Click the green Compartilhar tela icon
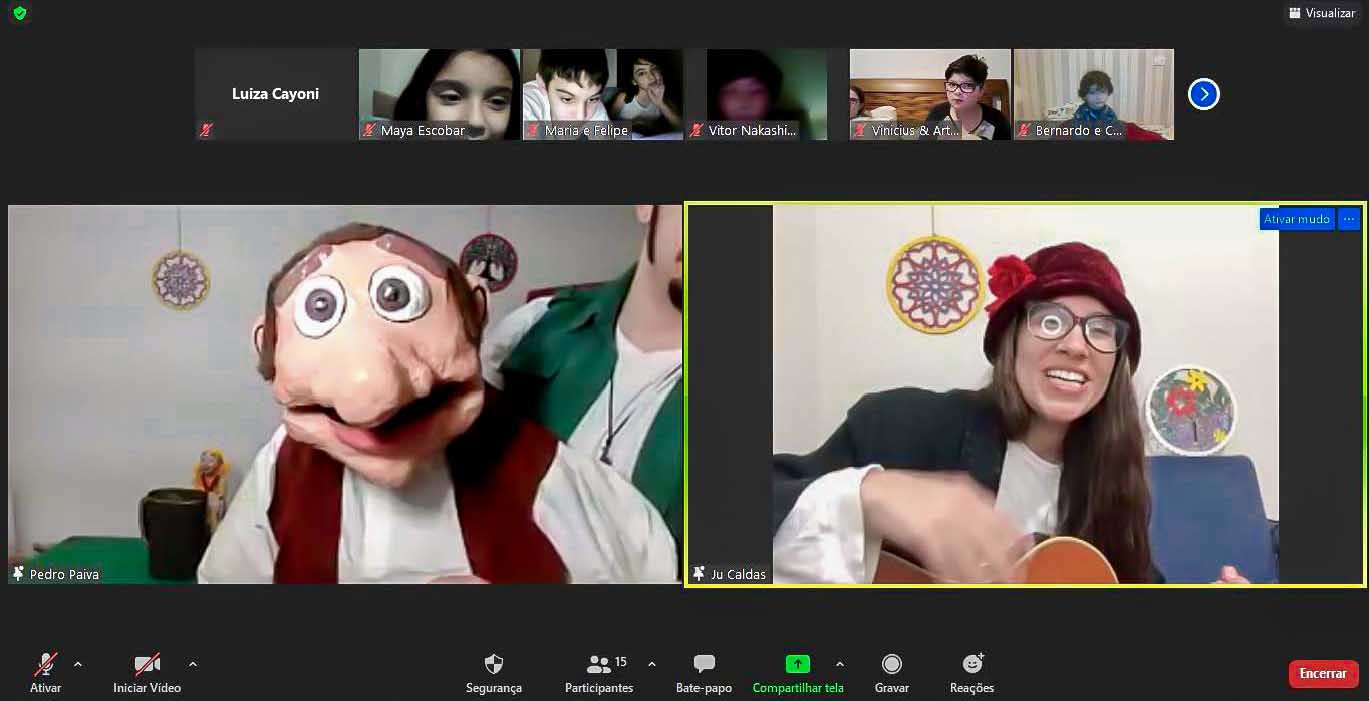Viewport: 1369px width, 701px height. point(797,664)
